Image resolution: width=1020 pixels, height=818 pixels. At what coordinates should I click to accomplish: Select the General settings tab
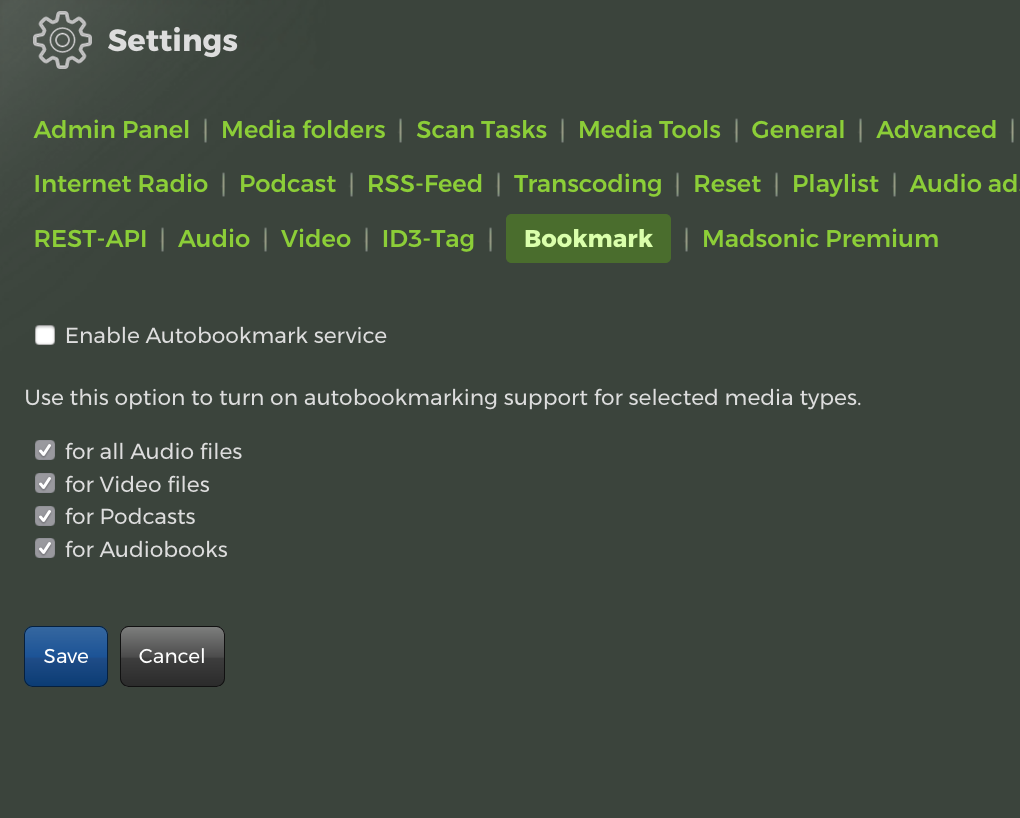[798, 130]
